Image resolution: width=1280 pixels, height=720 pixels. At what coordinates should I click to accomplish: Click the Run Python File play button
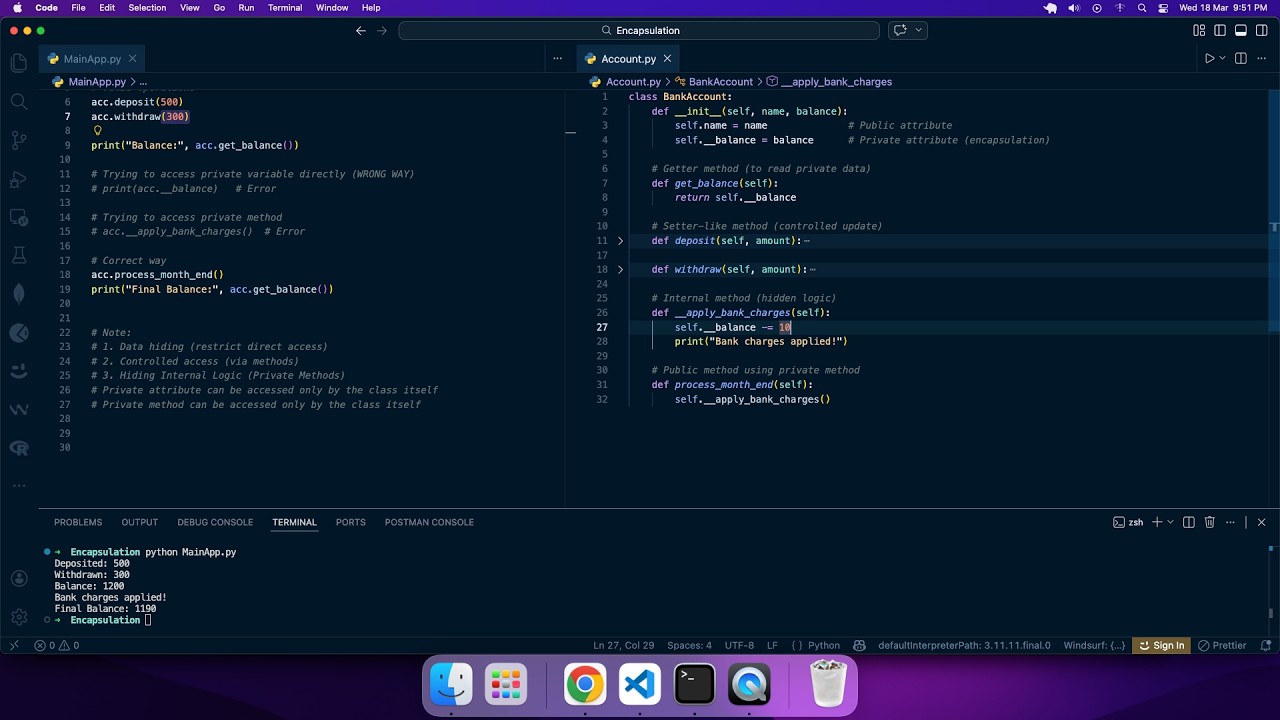click(1209, 59)
